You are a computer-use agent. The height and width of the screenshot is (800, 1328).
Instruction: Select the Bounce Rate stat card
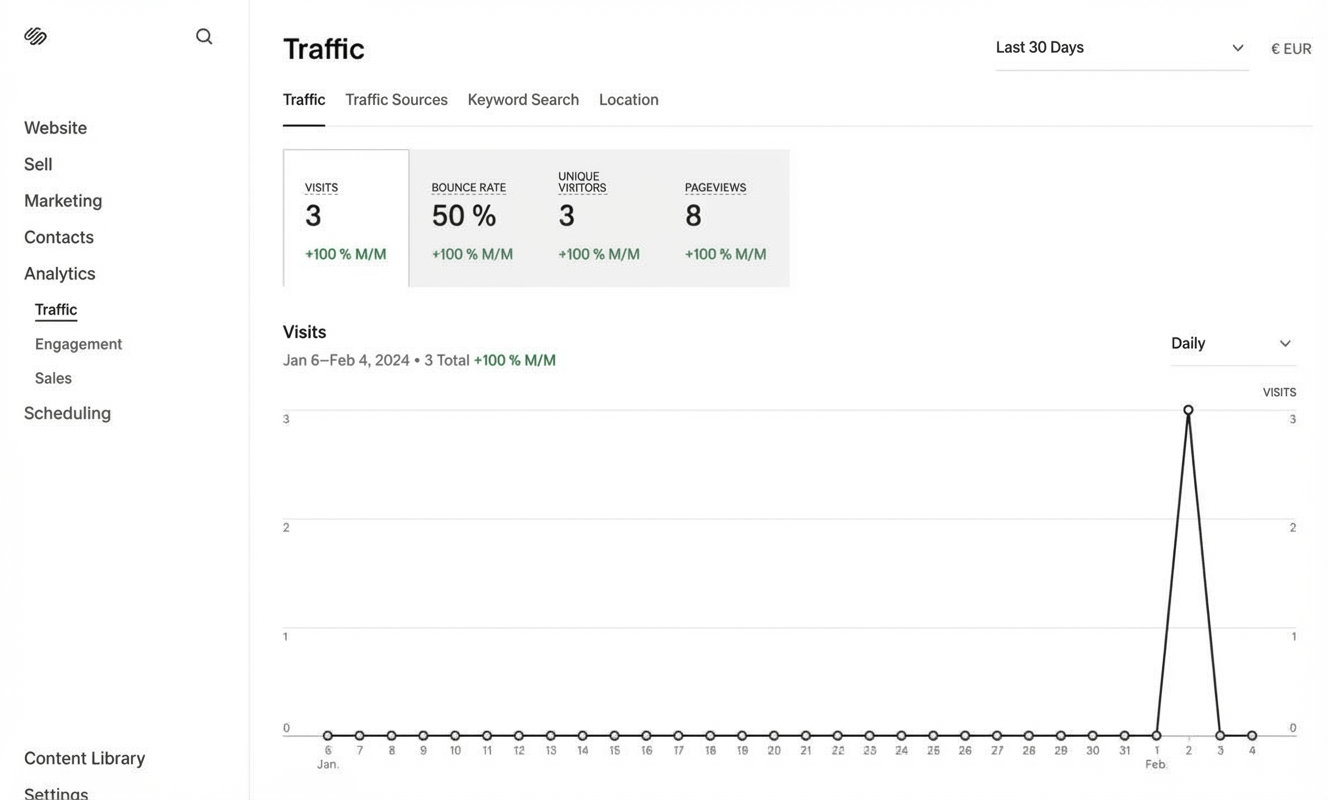pos(472,218)
